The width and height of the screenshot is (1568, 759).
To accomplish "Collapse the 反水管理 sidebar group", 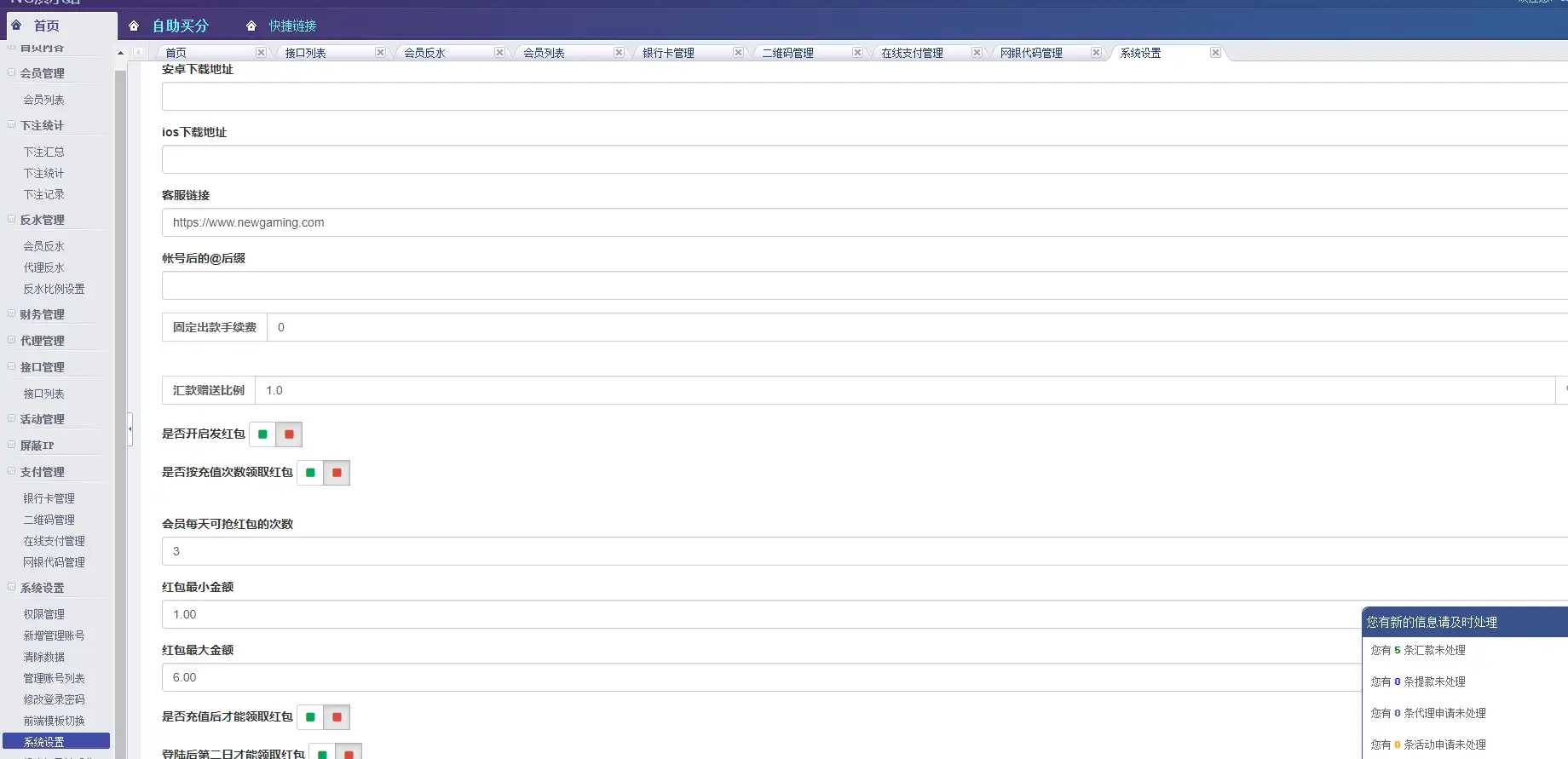I will tap(12, 219).
